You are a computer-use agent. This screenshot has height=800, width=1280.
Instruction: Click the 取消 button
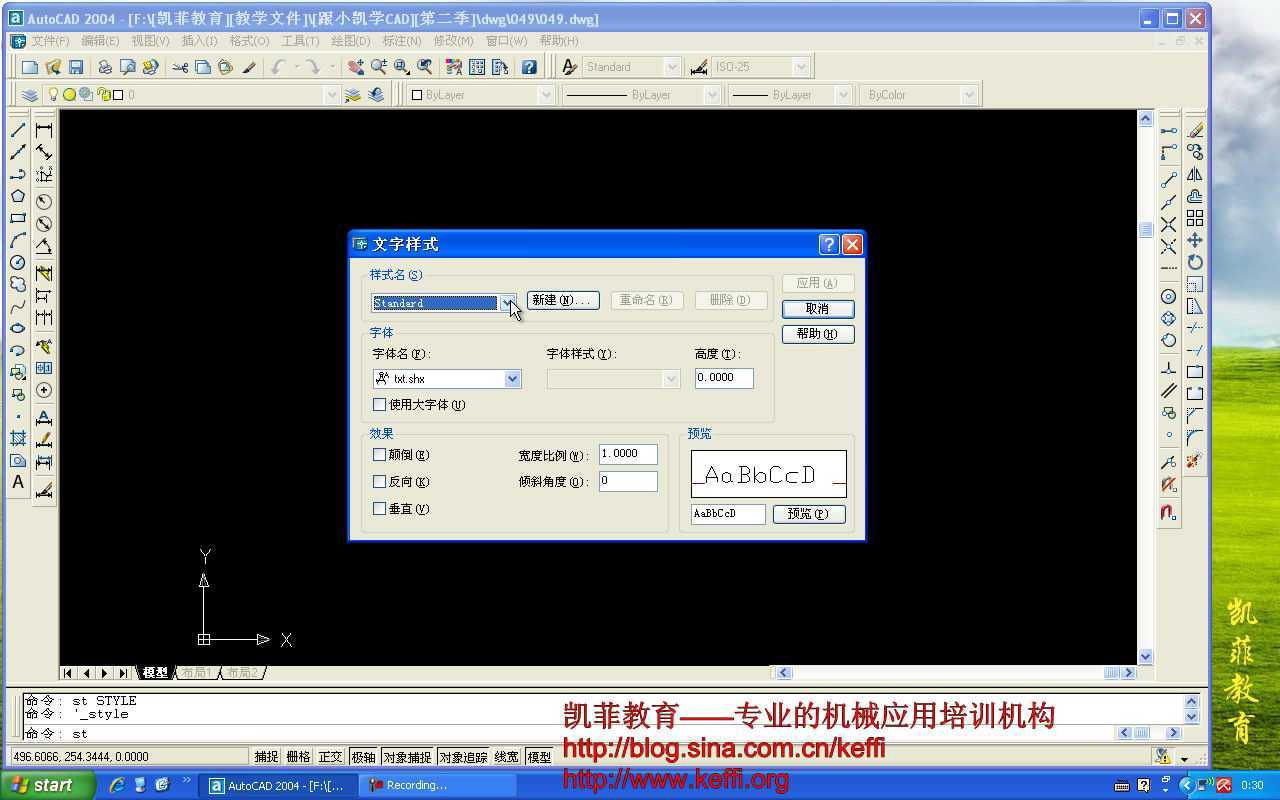point(818,309)
